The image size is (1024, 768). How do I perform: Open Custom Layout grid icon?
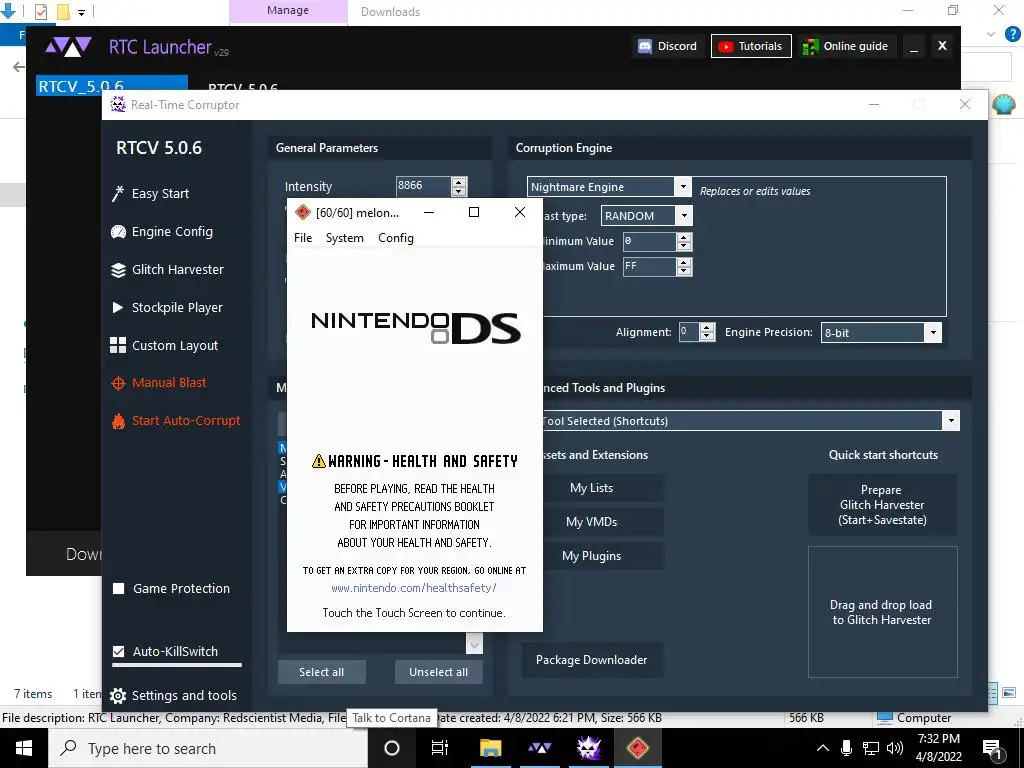(118, 345)
